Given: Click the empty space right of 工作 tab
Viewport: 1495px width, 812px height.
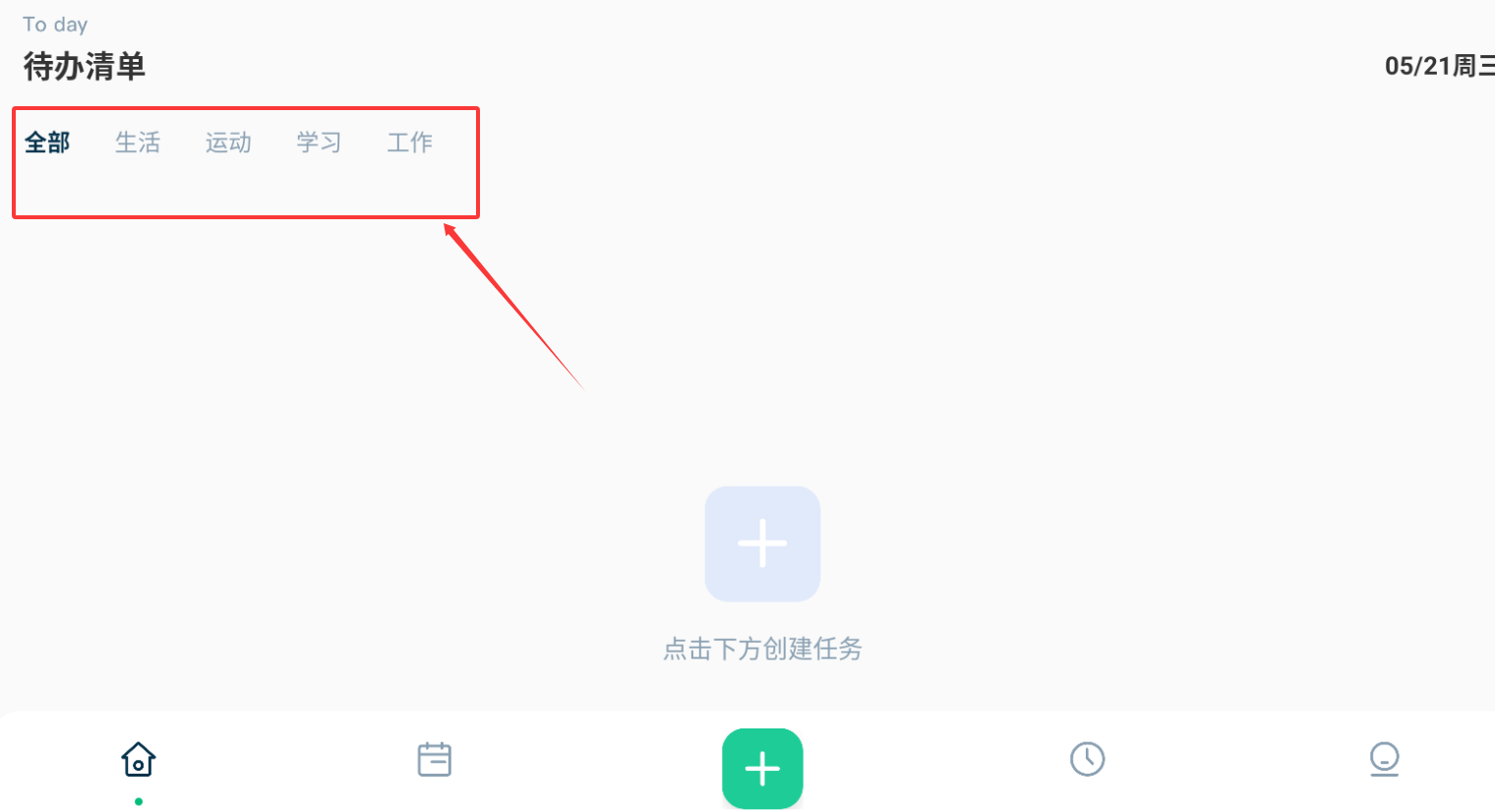Looking at the screenshot, I should 454,143.
